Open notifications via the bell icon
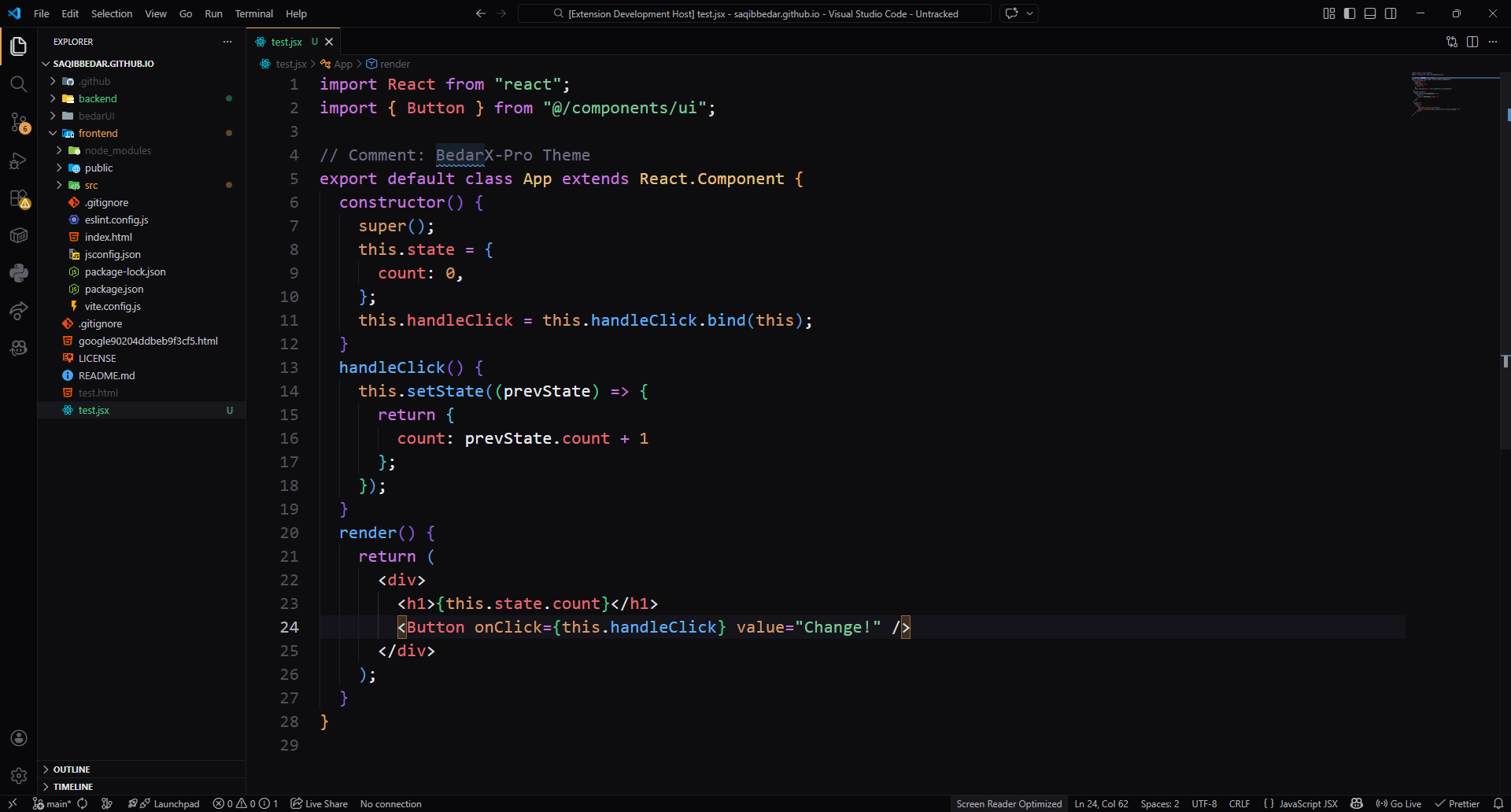The image size is (1511, 812). (1499, 803)
